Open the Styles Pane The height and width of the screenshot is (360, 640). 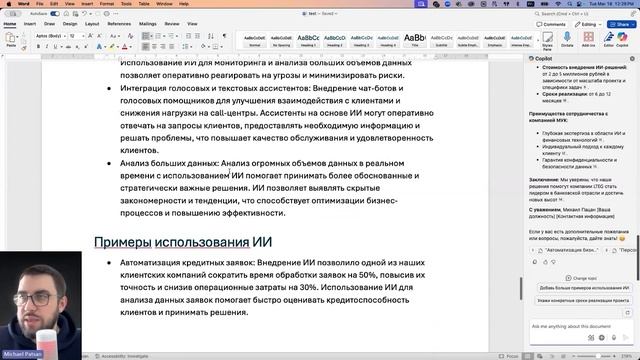click(x=548, y=40)
